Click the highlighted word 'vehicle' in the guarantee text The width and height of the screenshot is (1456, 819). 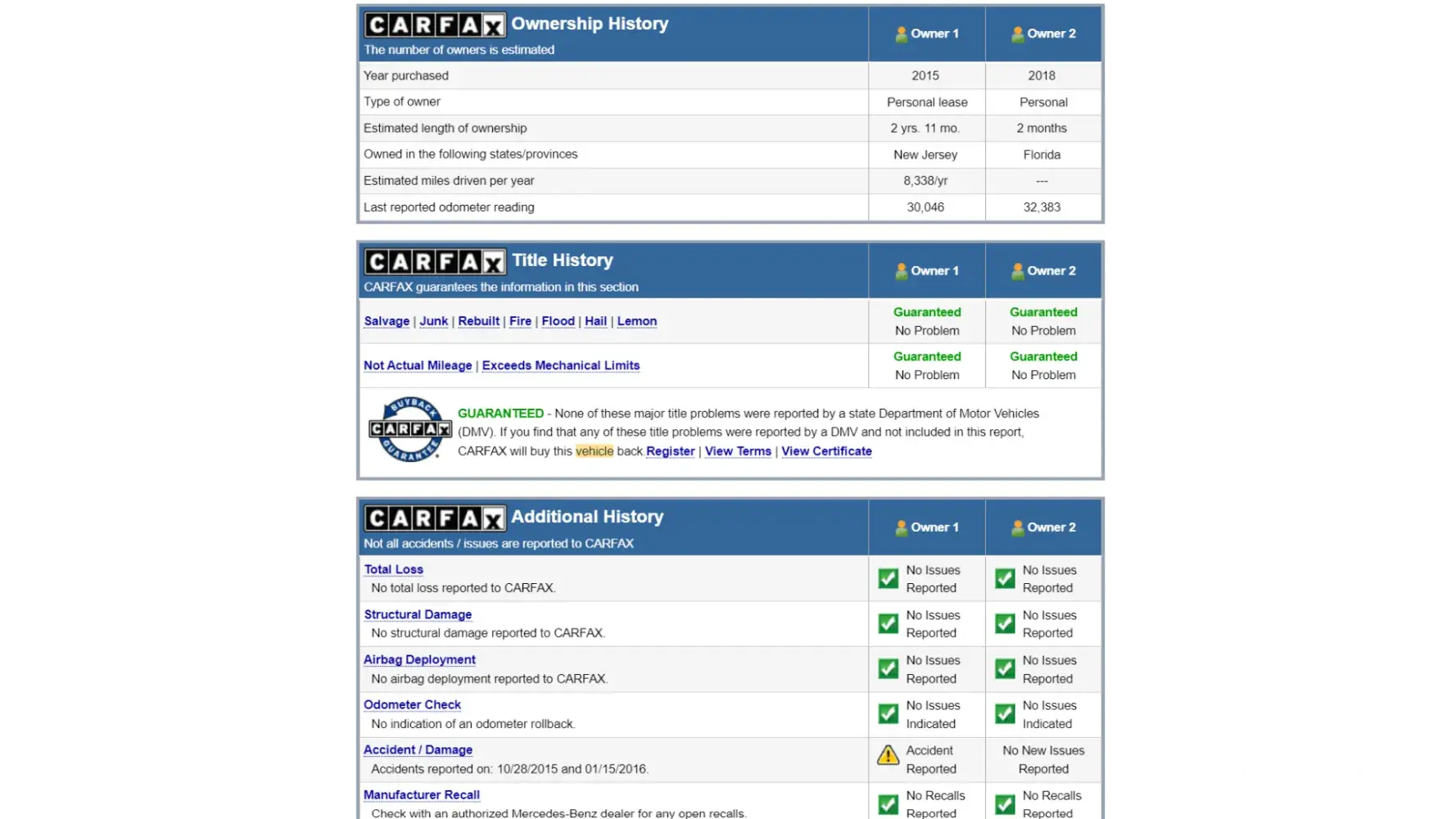click(595, 451)
